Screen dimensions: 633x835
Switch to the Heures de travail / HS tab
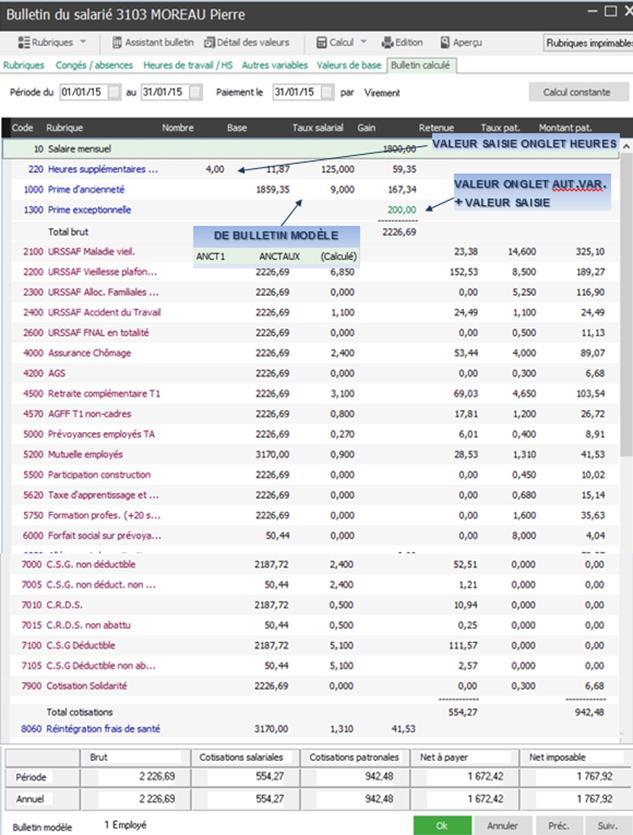pyautogui.click(x=189, y=65)
